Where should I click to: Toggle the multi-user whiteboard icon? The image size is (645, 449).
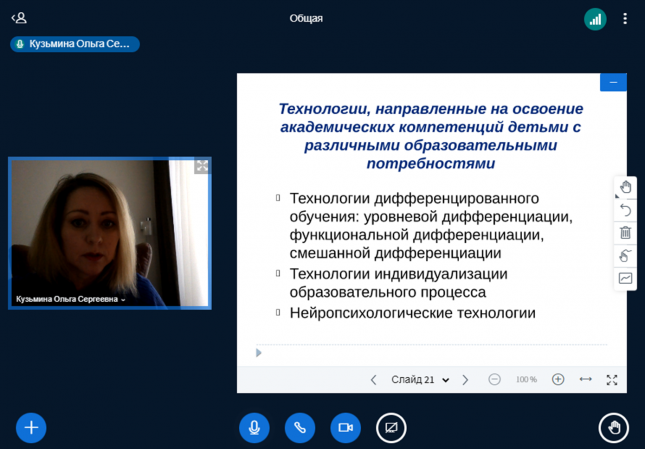(x=625, y=278)
